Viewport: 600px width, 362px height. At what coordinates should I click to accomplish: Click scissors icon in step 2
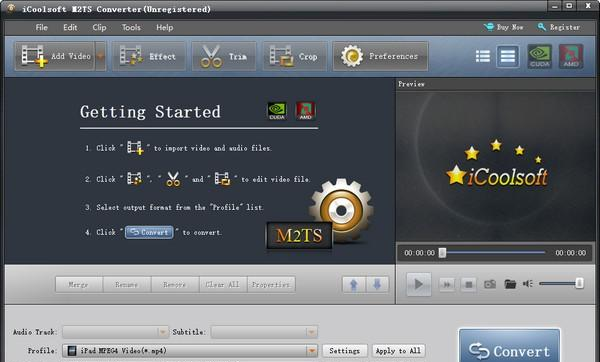(173, 179)
